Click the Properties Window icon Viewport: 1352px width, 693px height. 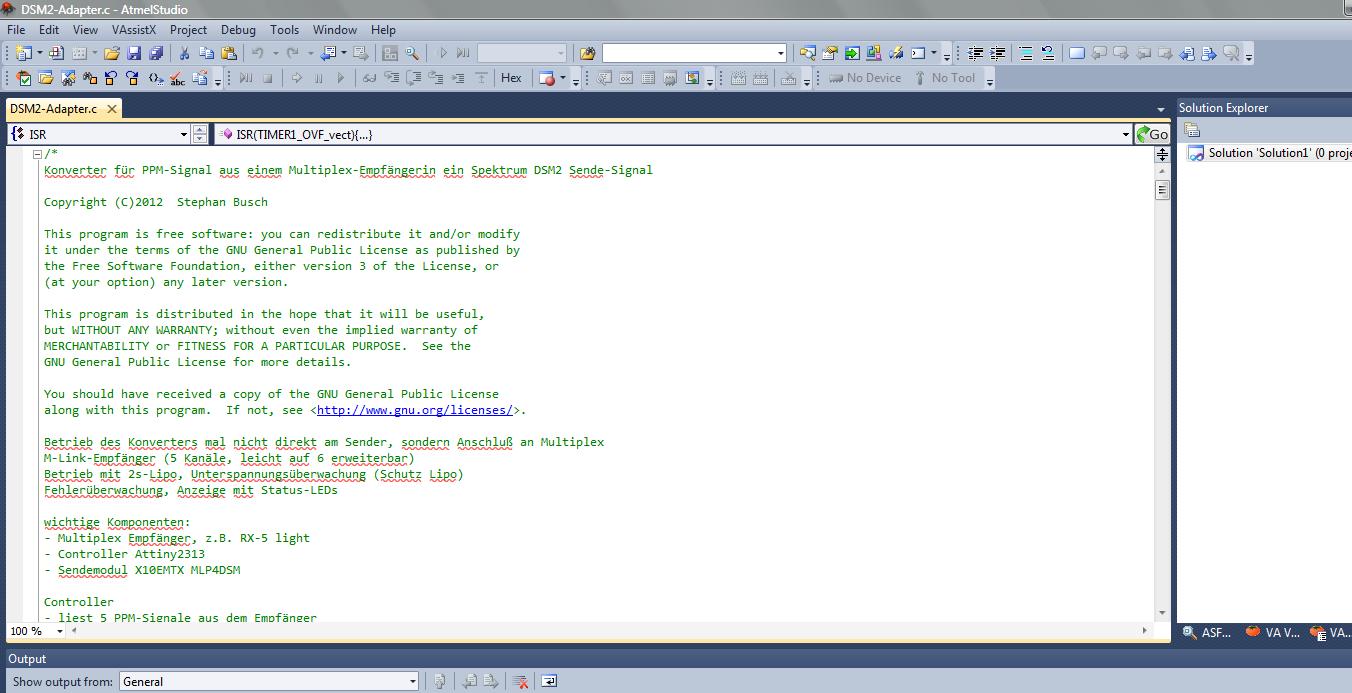point(829,53)
